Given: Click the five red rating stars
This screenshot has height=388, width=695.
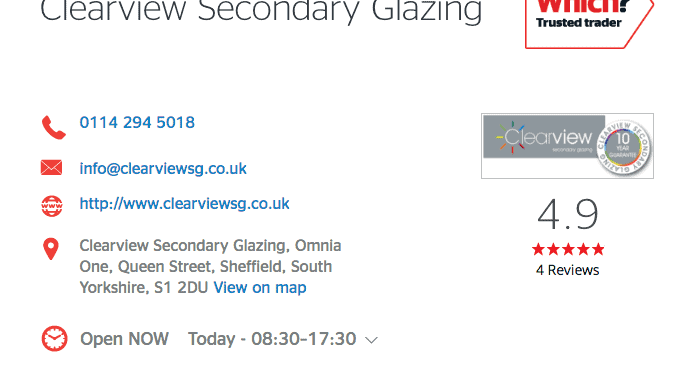Looking at the screenshot, I should (568, 249).
